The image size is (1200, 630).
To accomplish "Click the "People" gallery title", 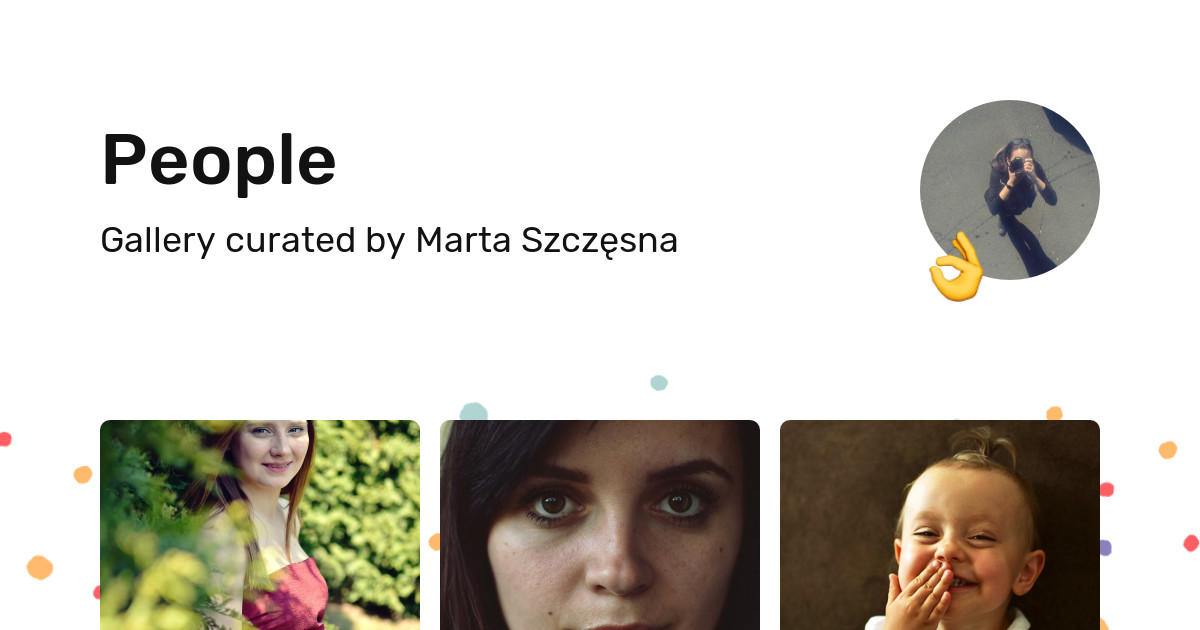I will 219,160.
